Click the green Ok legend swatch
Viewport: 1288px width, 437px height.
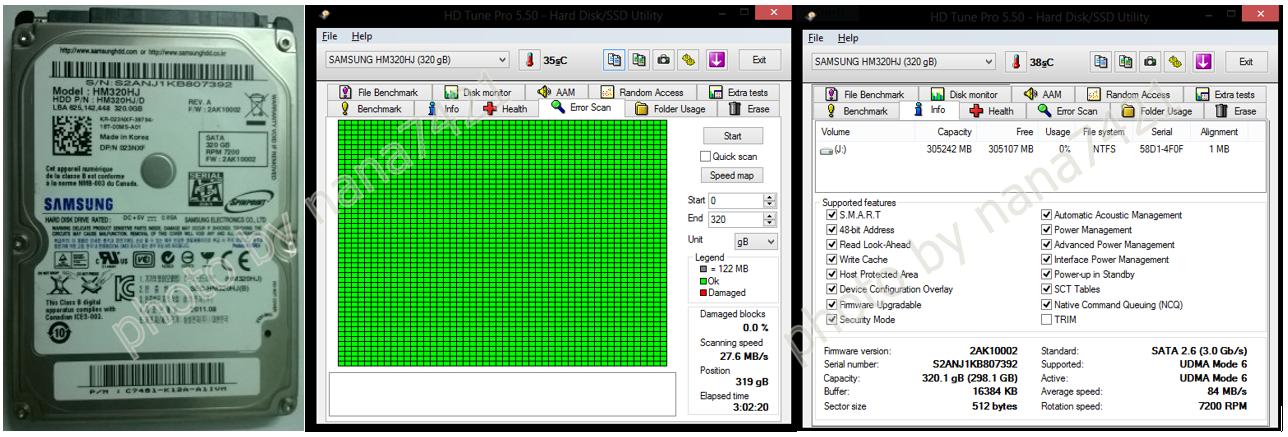coord(703,282)
